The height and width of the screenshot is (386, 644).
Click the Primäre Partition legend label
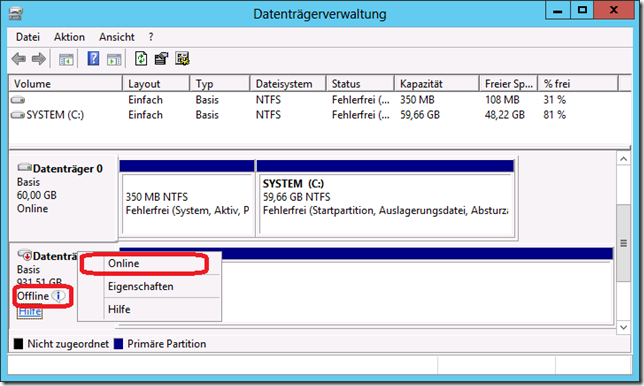tap(167, 344)
